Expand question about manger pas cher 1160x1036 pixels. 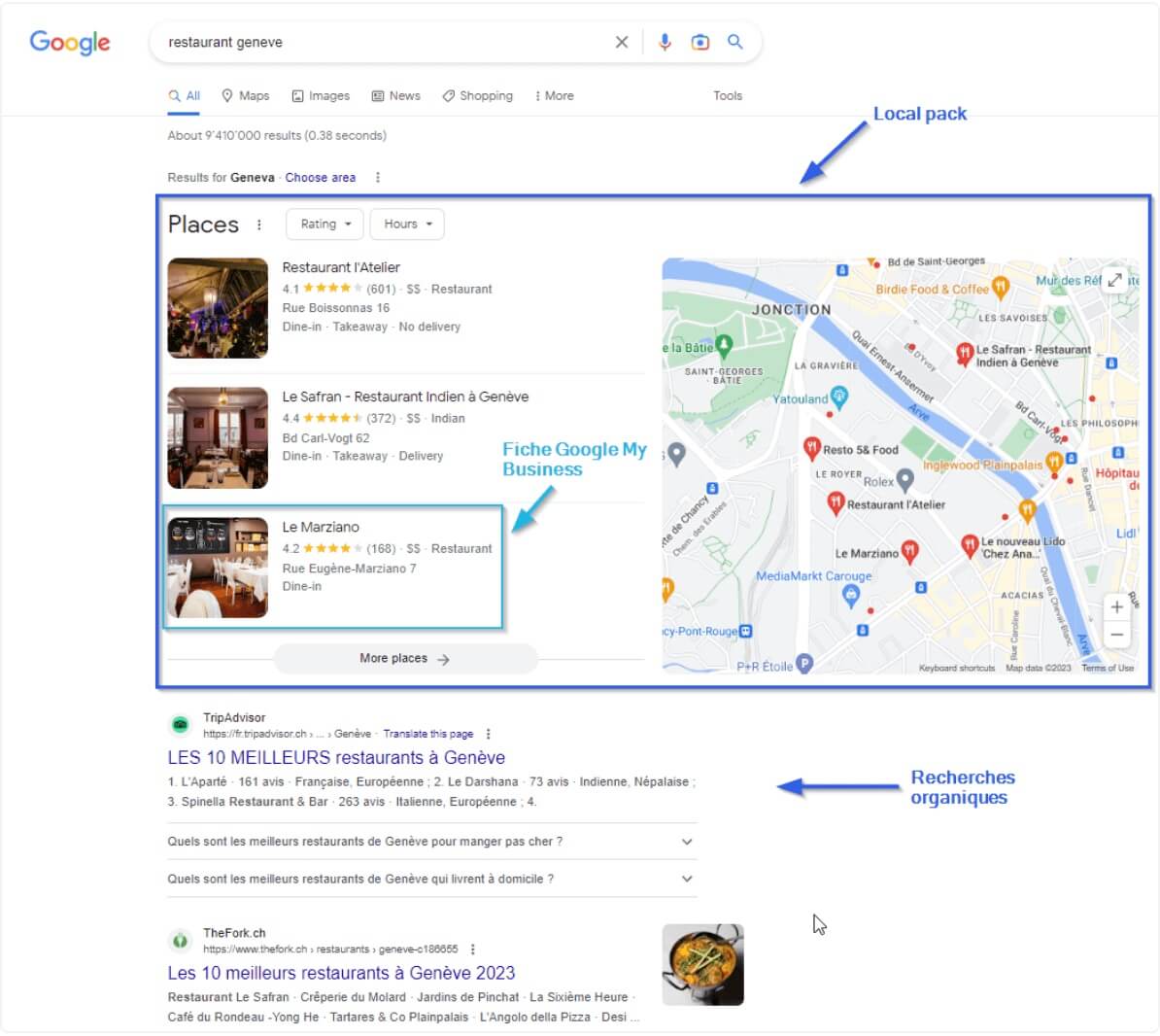click(x=432, y=843)
